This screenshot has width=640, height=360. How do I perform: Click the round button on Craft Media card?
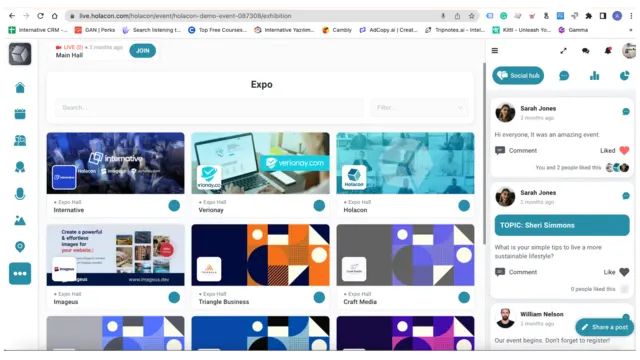click(x=464, y=298)
